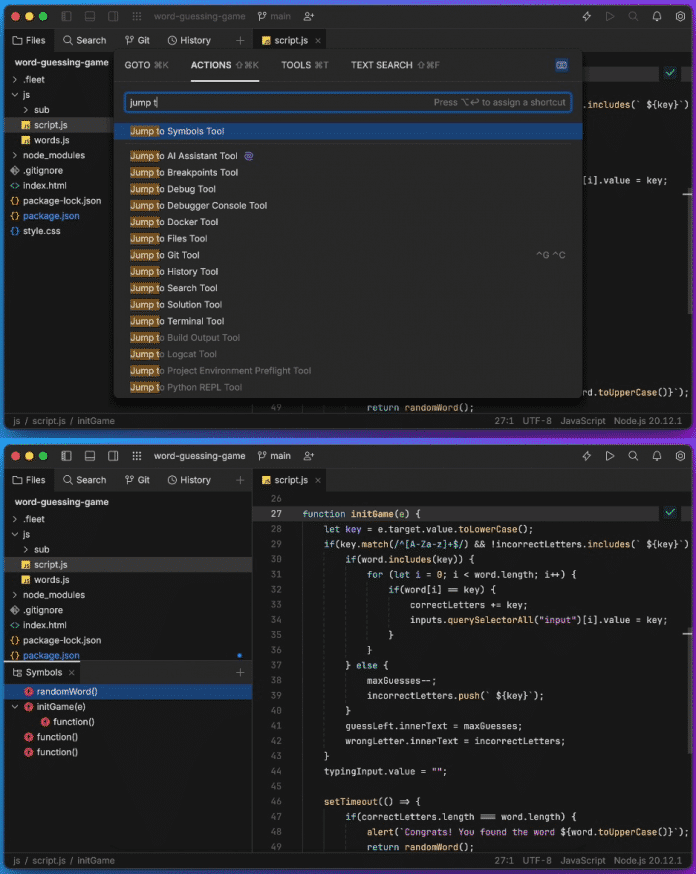Expand node_modules folder in bottom window file tree

(15, 595)
